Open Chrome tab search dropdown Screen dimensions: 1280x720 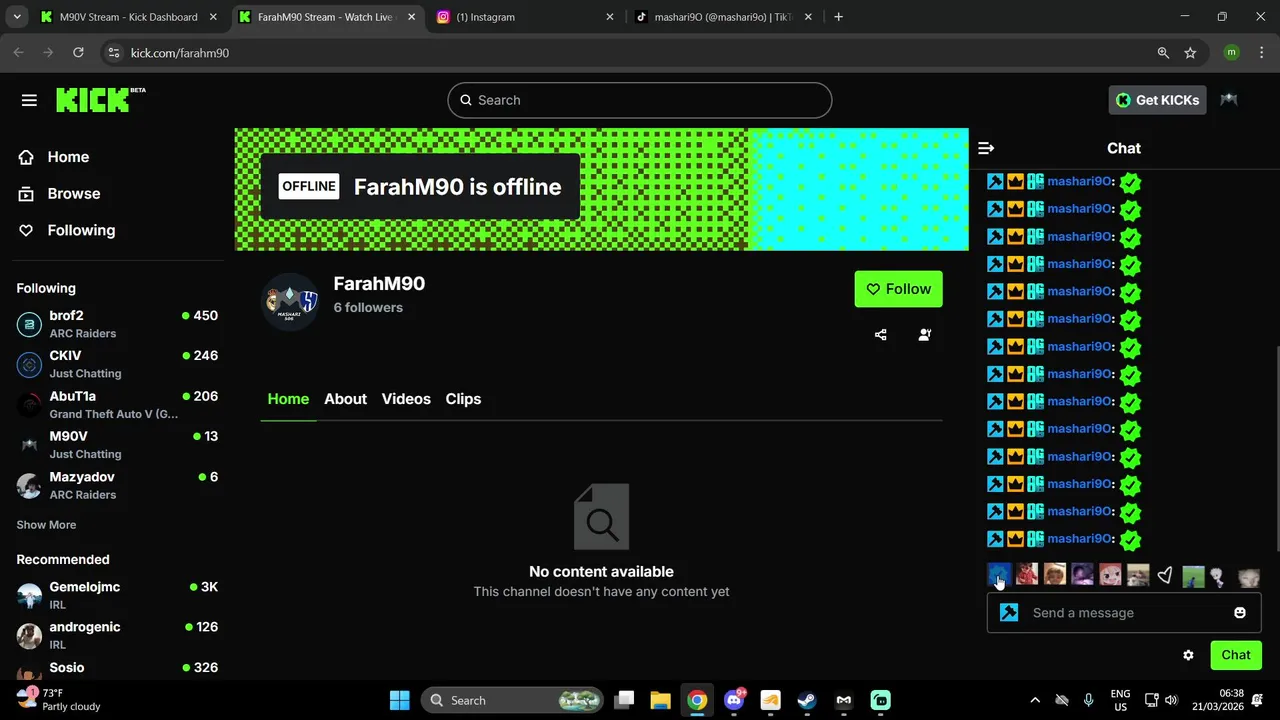(16, 17)
